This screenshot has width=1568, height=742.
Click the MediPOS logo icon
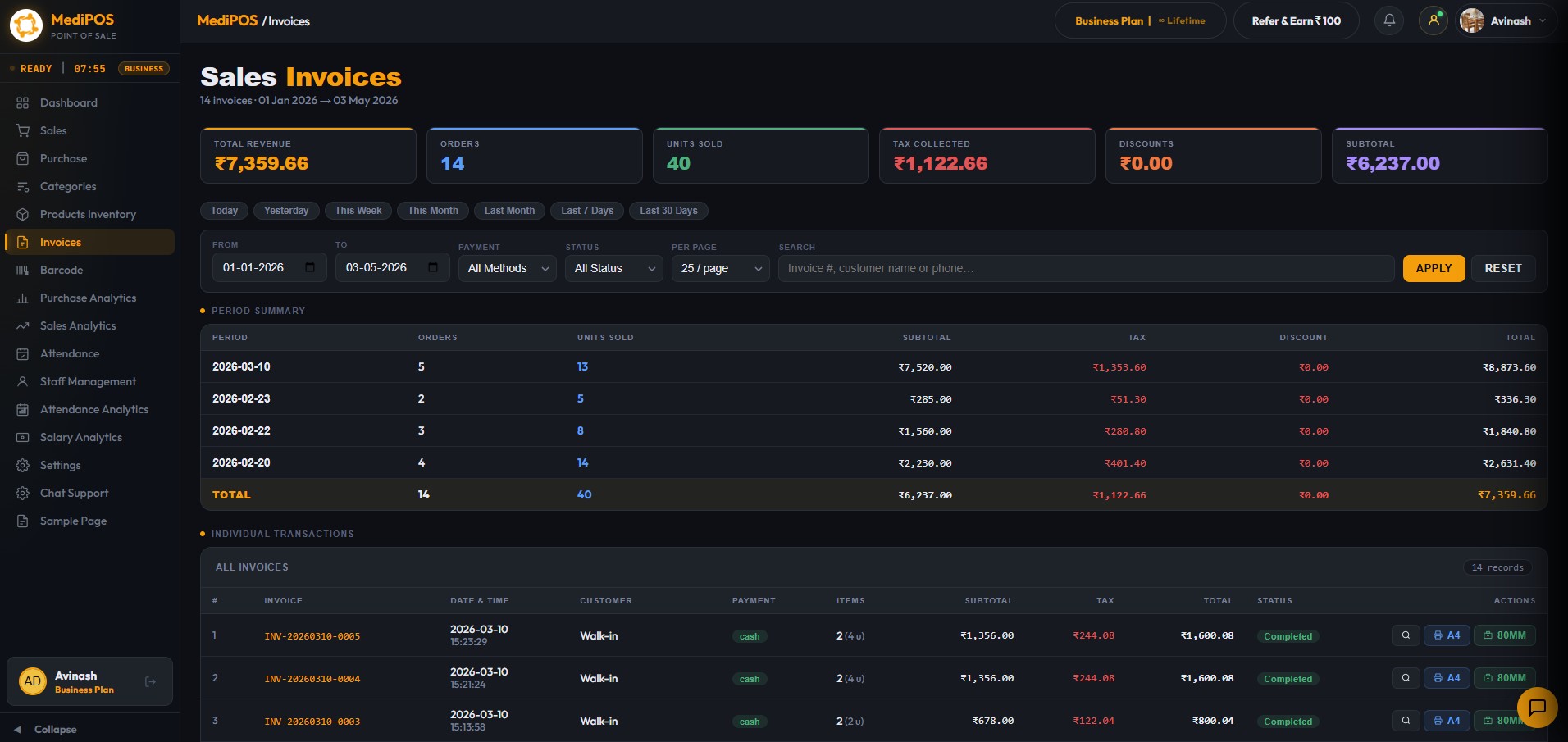[x=25, y=25]
